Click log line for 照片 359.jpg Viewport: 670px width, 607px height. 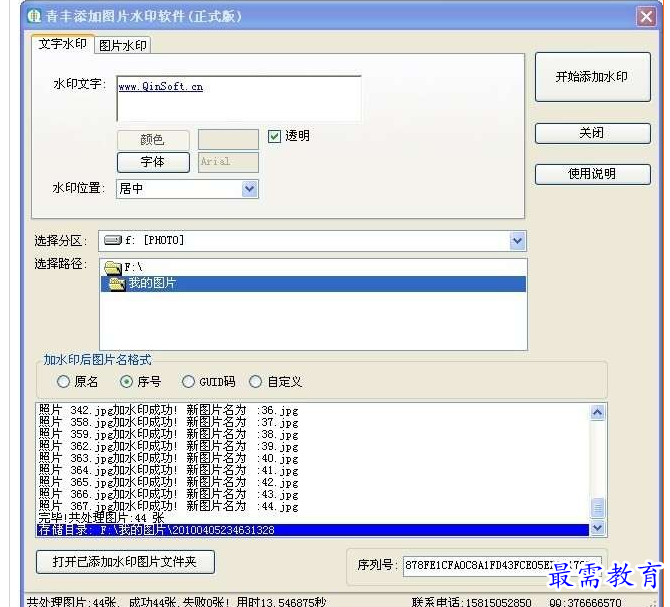313,434
